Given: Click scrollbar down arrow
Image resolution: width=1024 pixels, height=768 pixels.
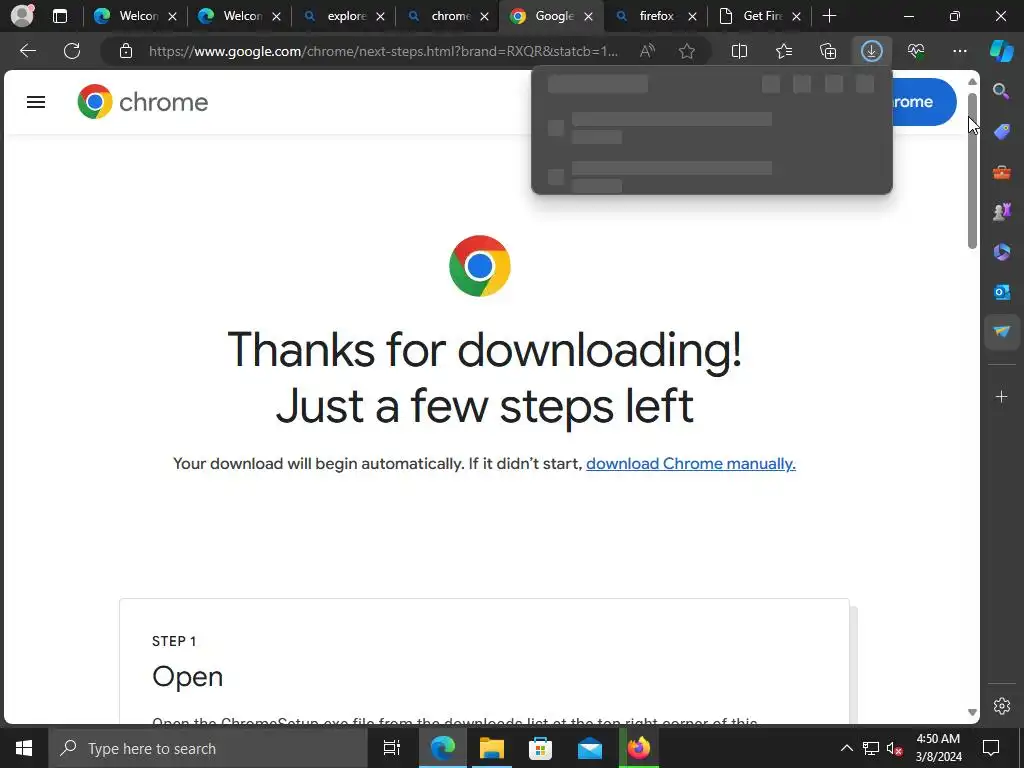Looking at the screenshot, I should 972,712.
